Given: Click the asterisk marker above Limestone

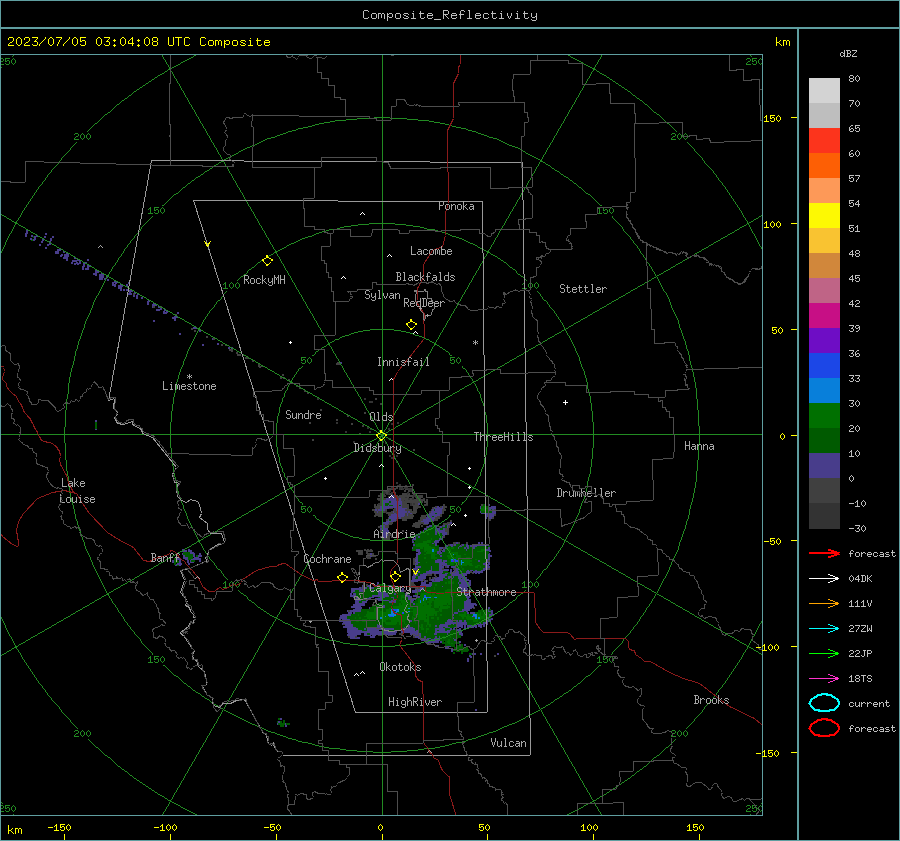Looking at the screenshot, I should 189,377.
